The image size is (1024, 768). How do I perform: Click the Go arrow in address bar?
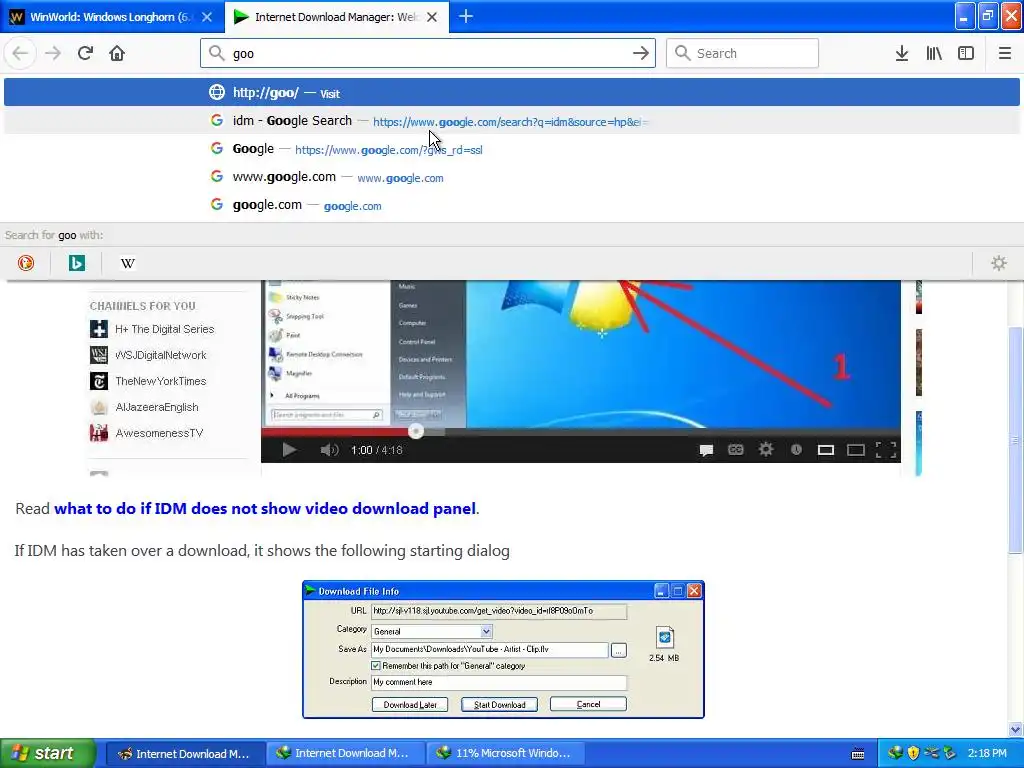pyautogui.click(x=641, y=53)
